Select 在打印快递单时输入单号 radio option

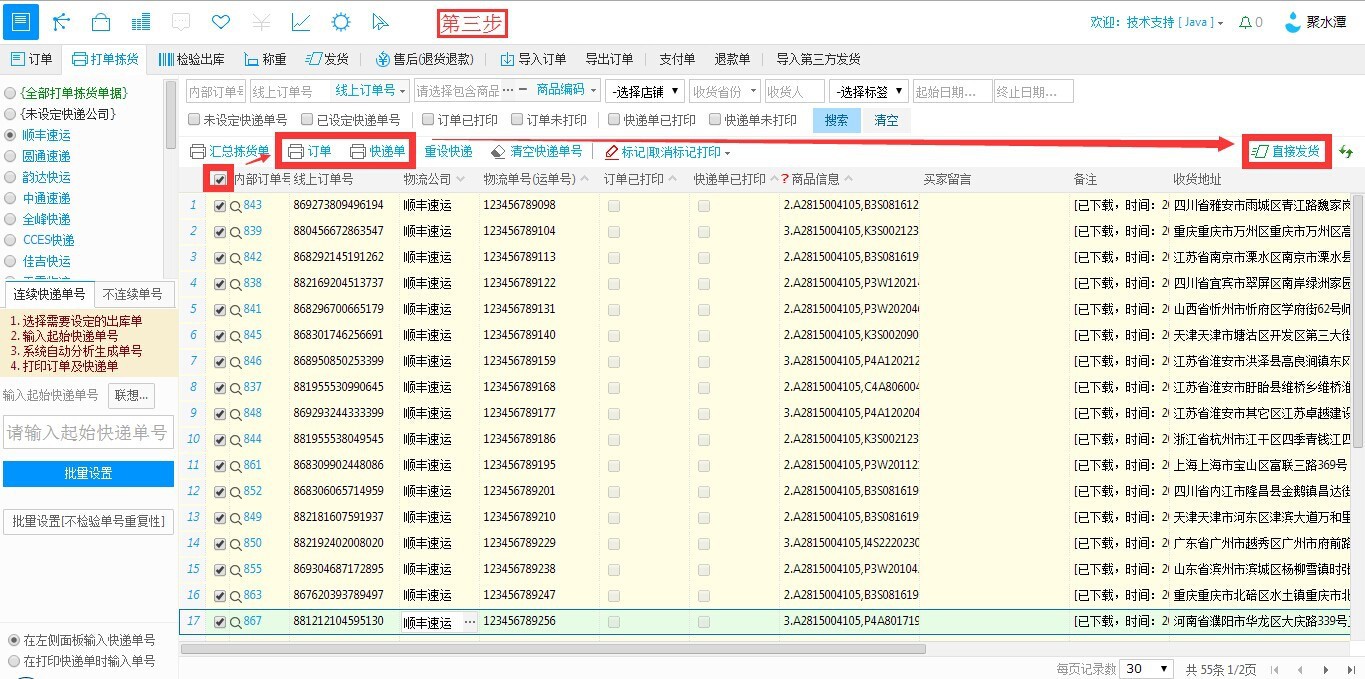coord(13,661)
